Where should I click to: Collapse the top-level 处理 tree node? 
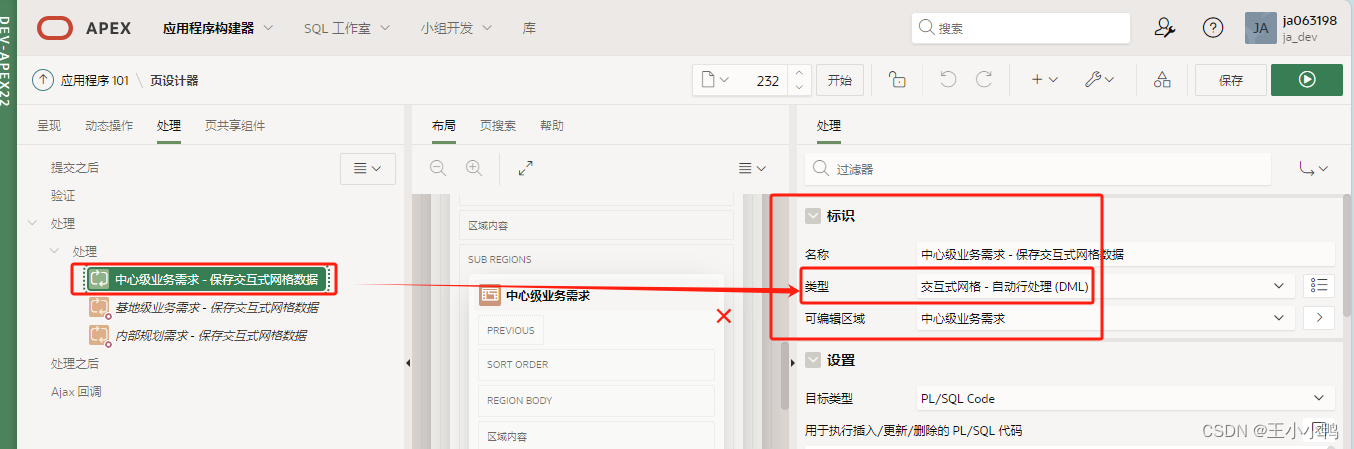point(33,223)
